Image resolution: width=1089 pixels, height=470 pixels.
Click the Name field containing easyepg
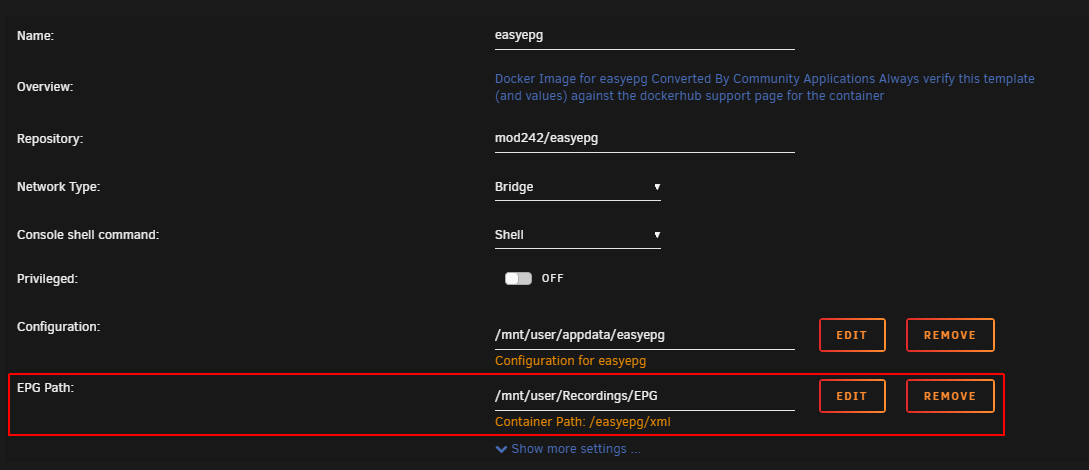[x=645, y=36]
